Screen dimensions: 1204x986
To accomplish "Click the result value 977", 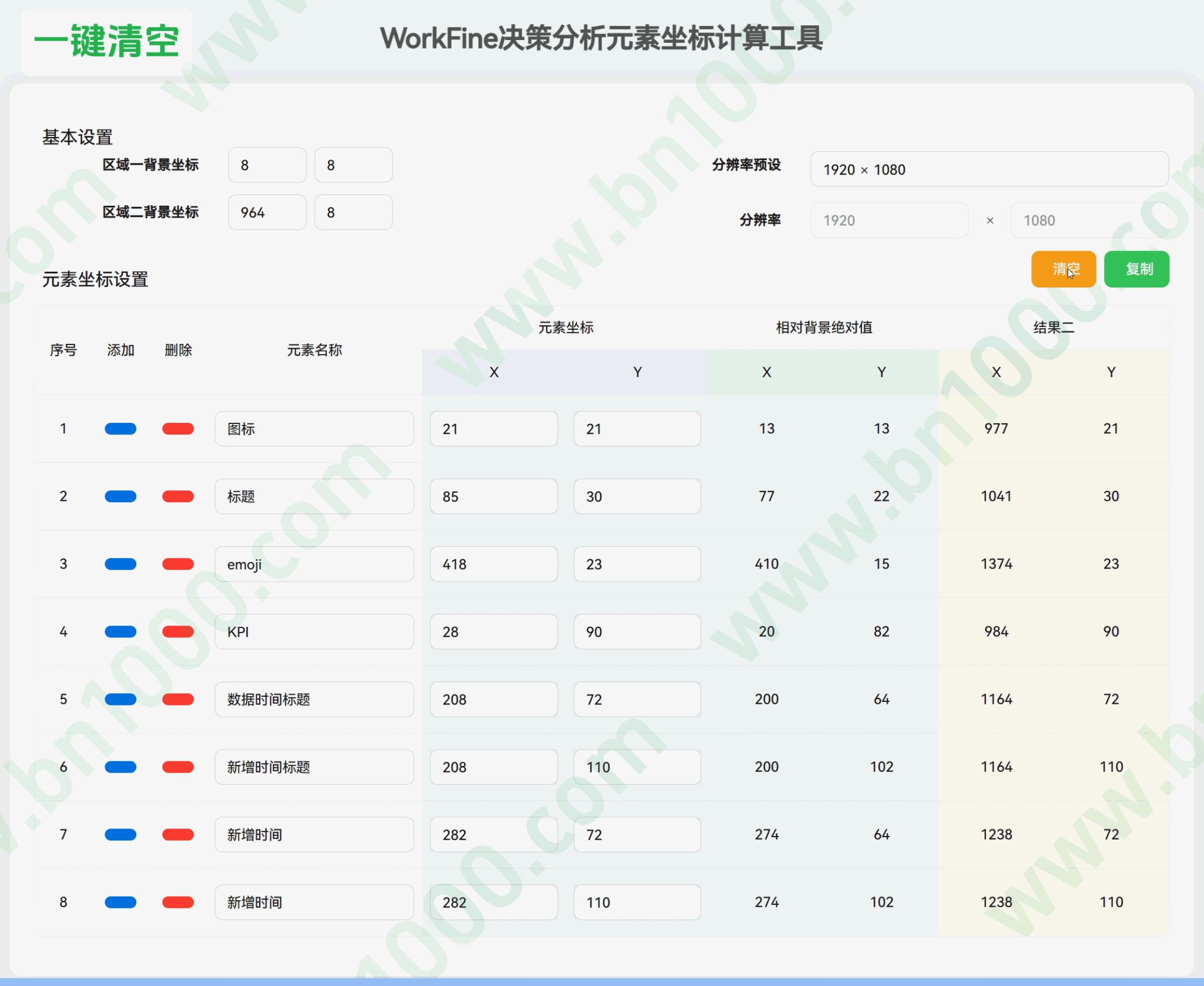I will pos(996,429).
